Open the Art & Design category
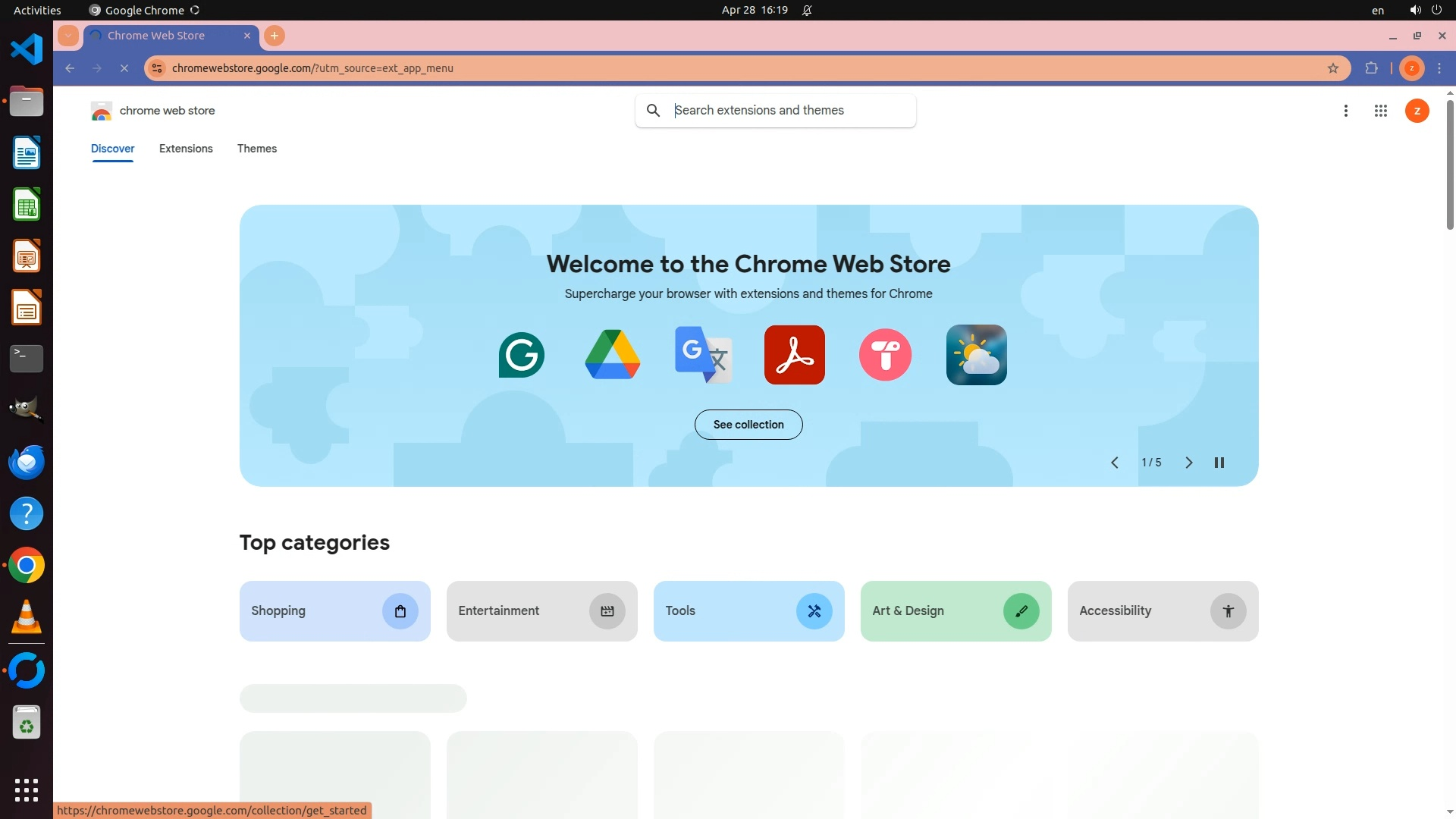 tap(955, 611)
